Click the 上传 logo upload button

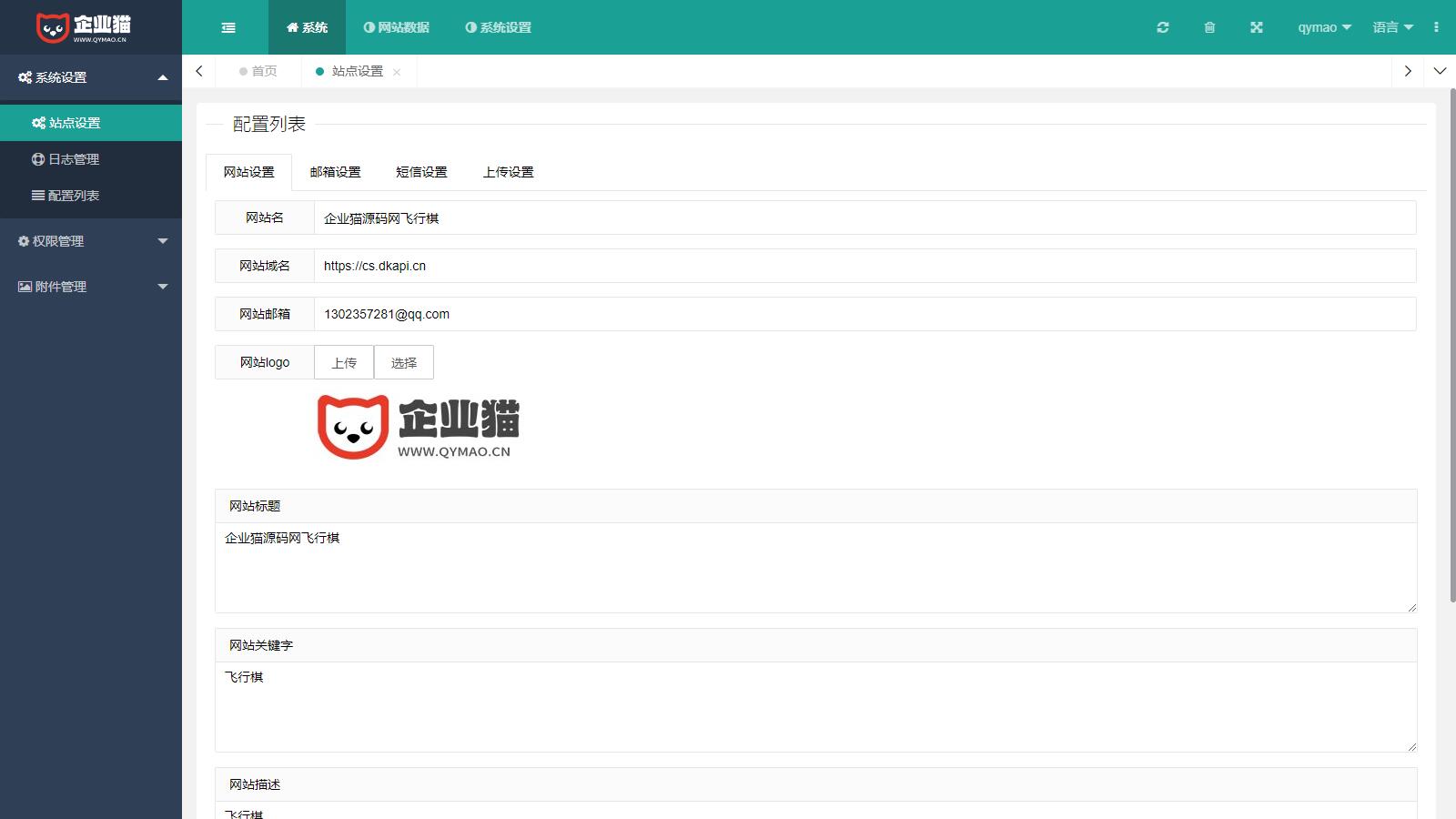pyautogui.click(x=344, y=362)
